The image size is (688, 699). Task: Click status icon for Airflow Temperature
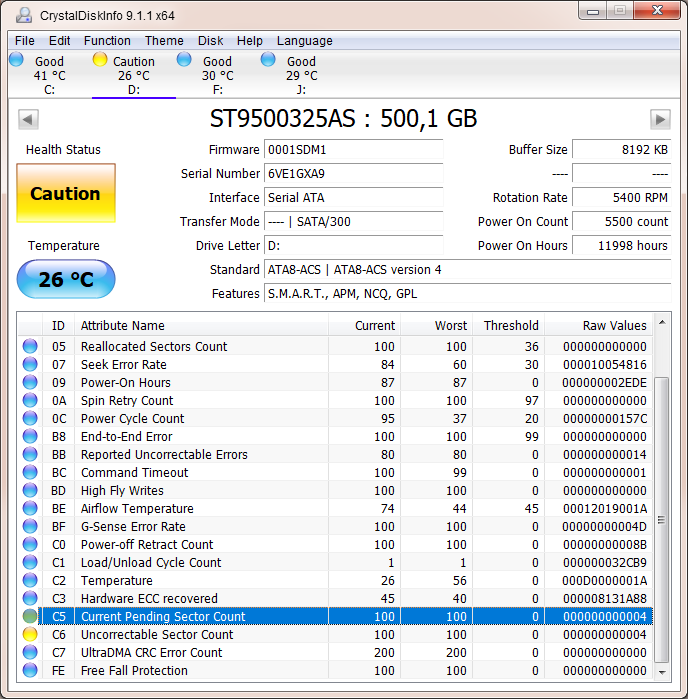pyautogui.click(x=30, y=508)
